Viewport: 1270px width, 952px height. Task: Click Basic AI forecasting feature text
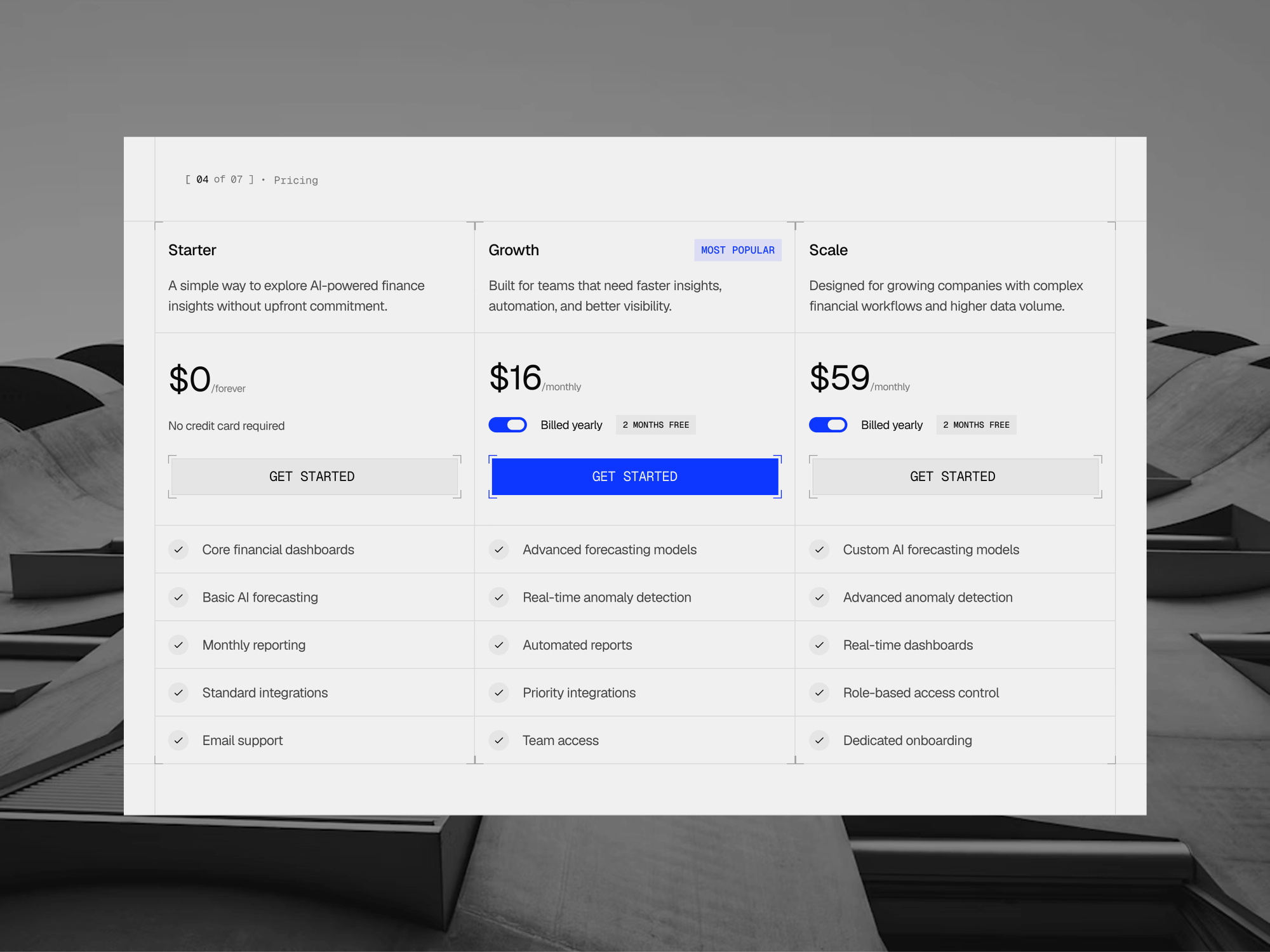(x=260, y=597)
